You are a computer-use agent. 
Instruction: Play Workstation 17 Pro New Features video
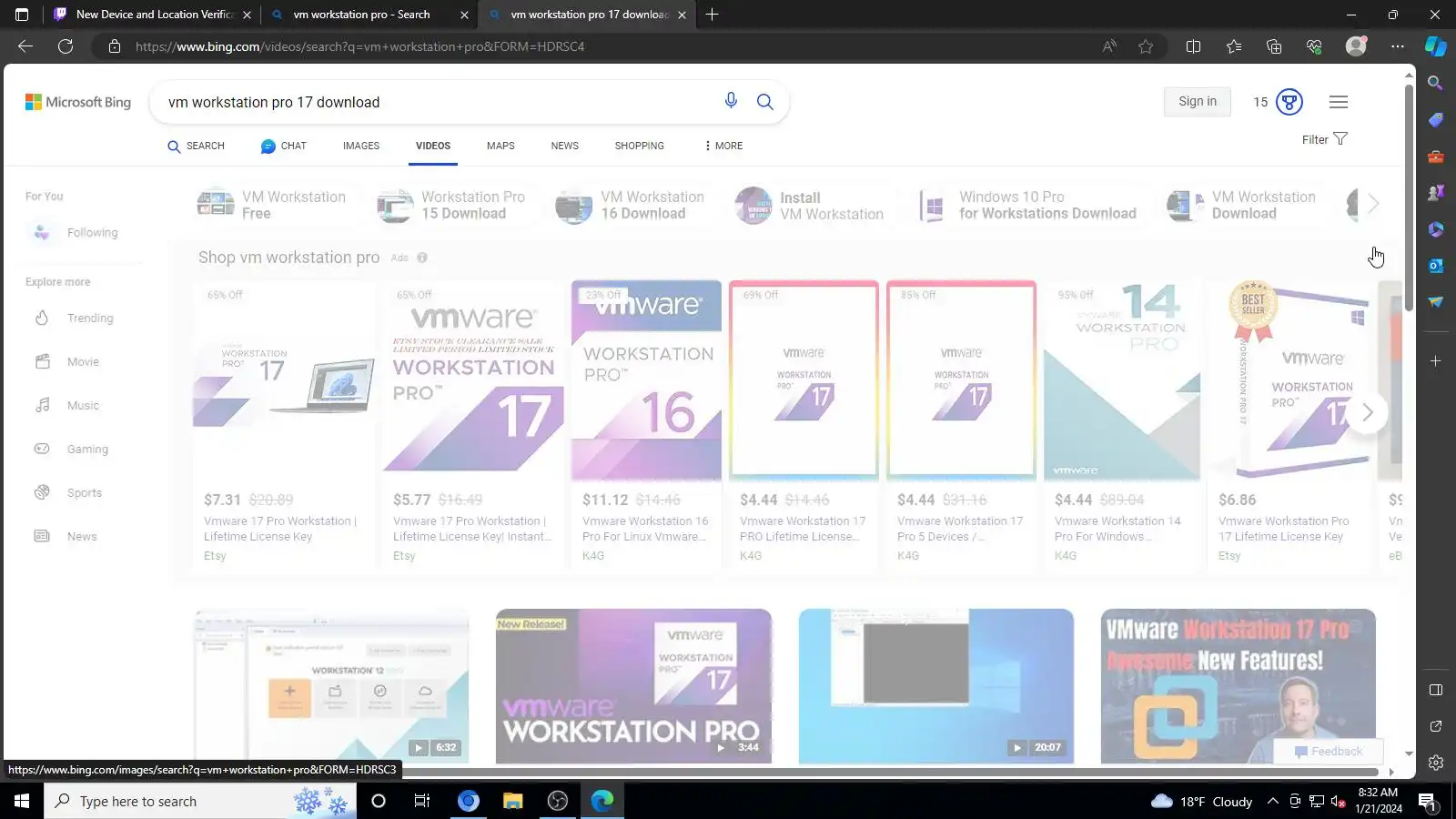coord(1238,686)
